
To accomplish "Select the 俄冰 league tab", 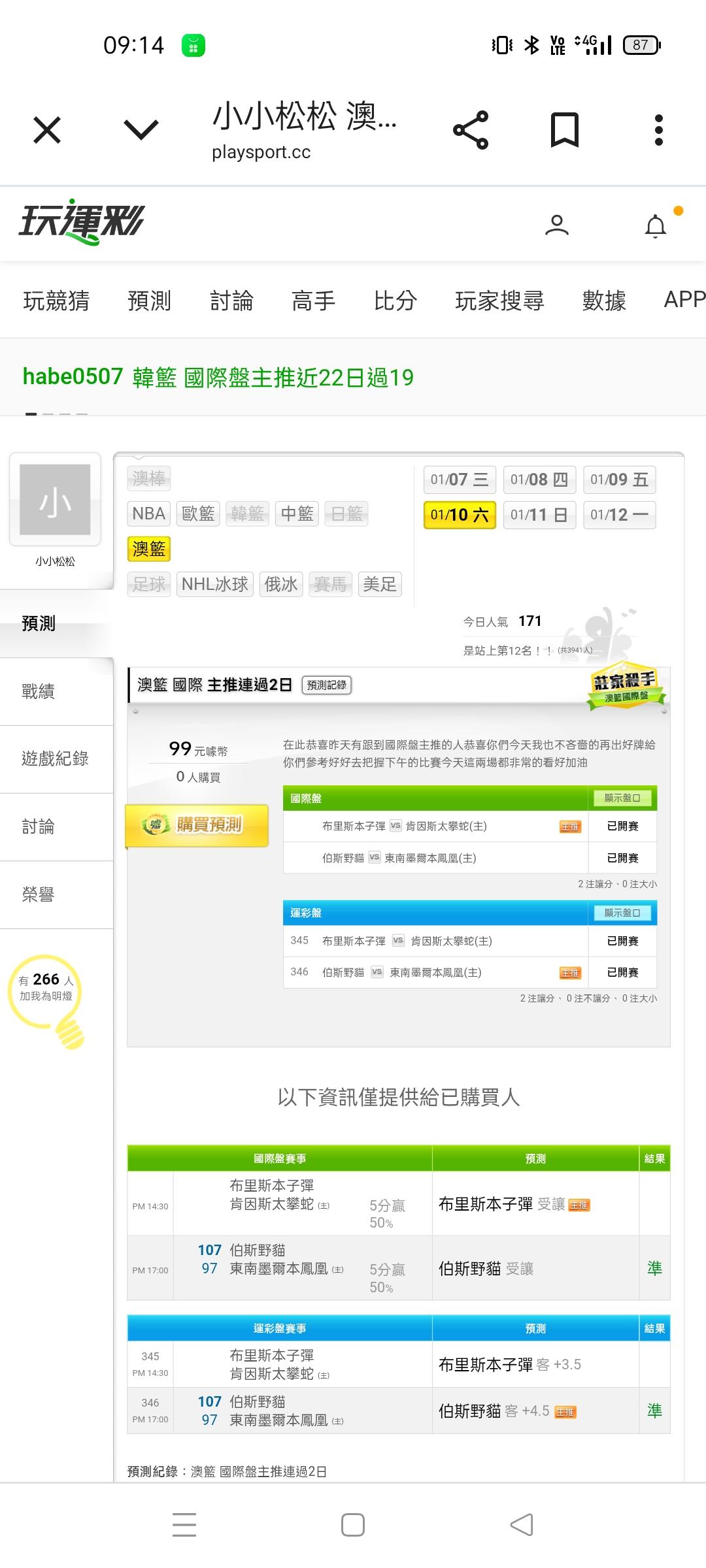I will click(x=281, y=584).
